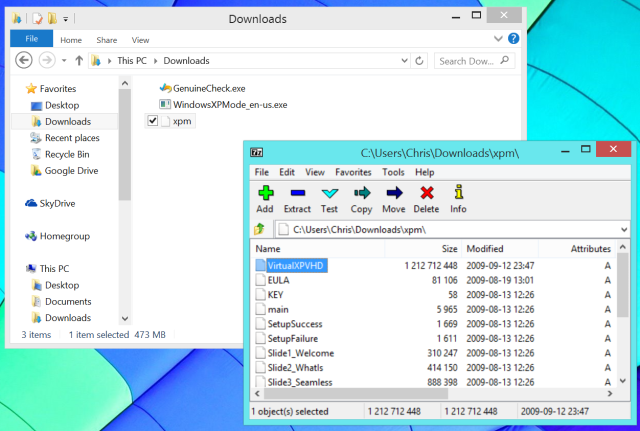Click the Copy arrow icon
This screenshot has height=431, width=640.
point(362,199)
